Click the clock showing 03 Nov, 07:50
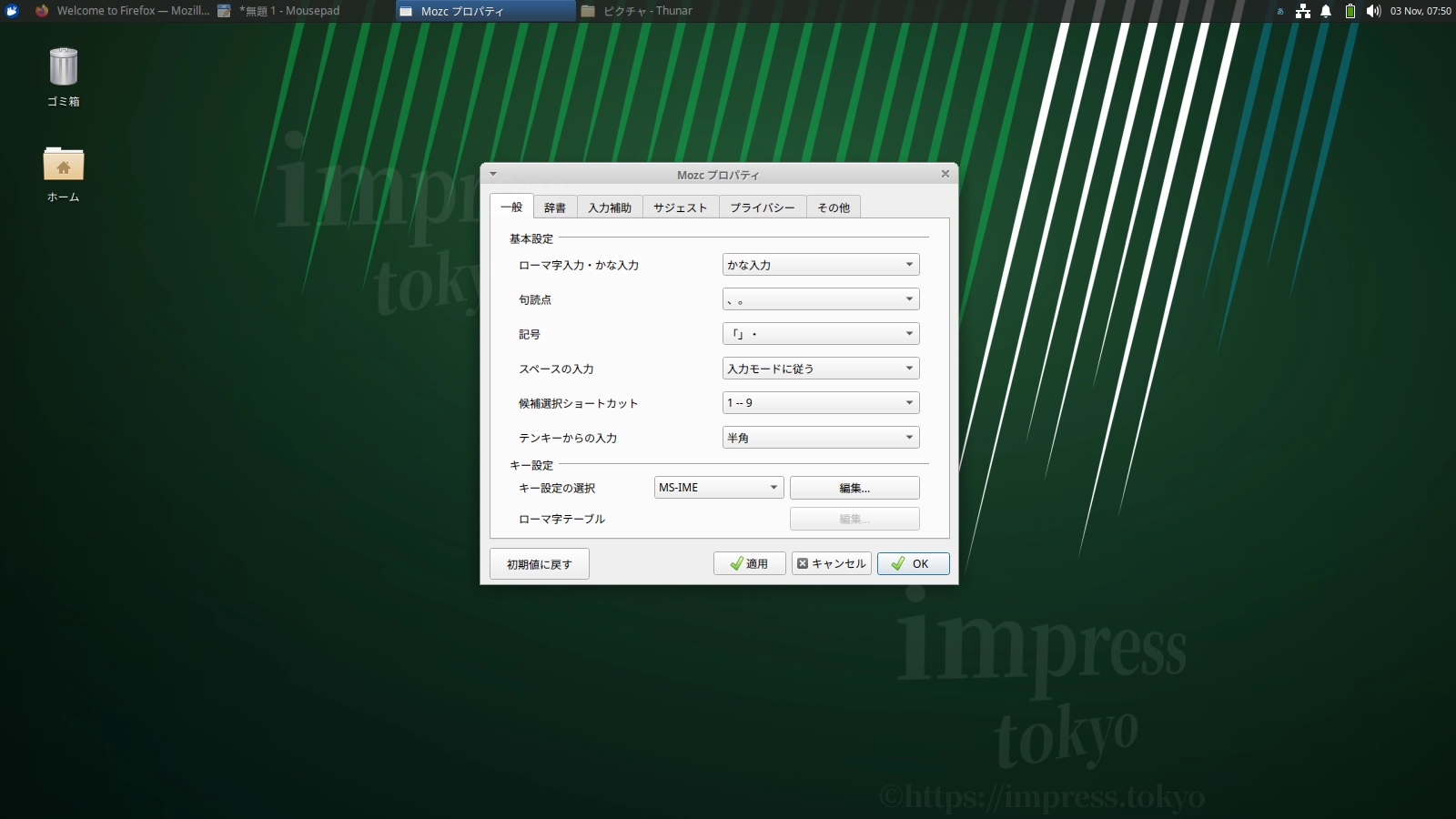1456x819 pixels. tap(1421, 11)
